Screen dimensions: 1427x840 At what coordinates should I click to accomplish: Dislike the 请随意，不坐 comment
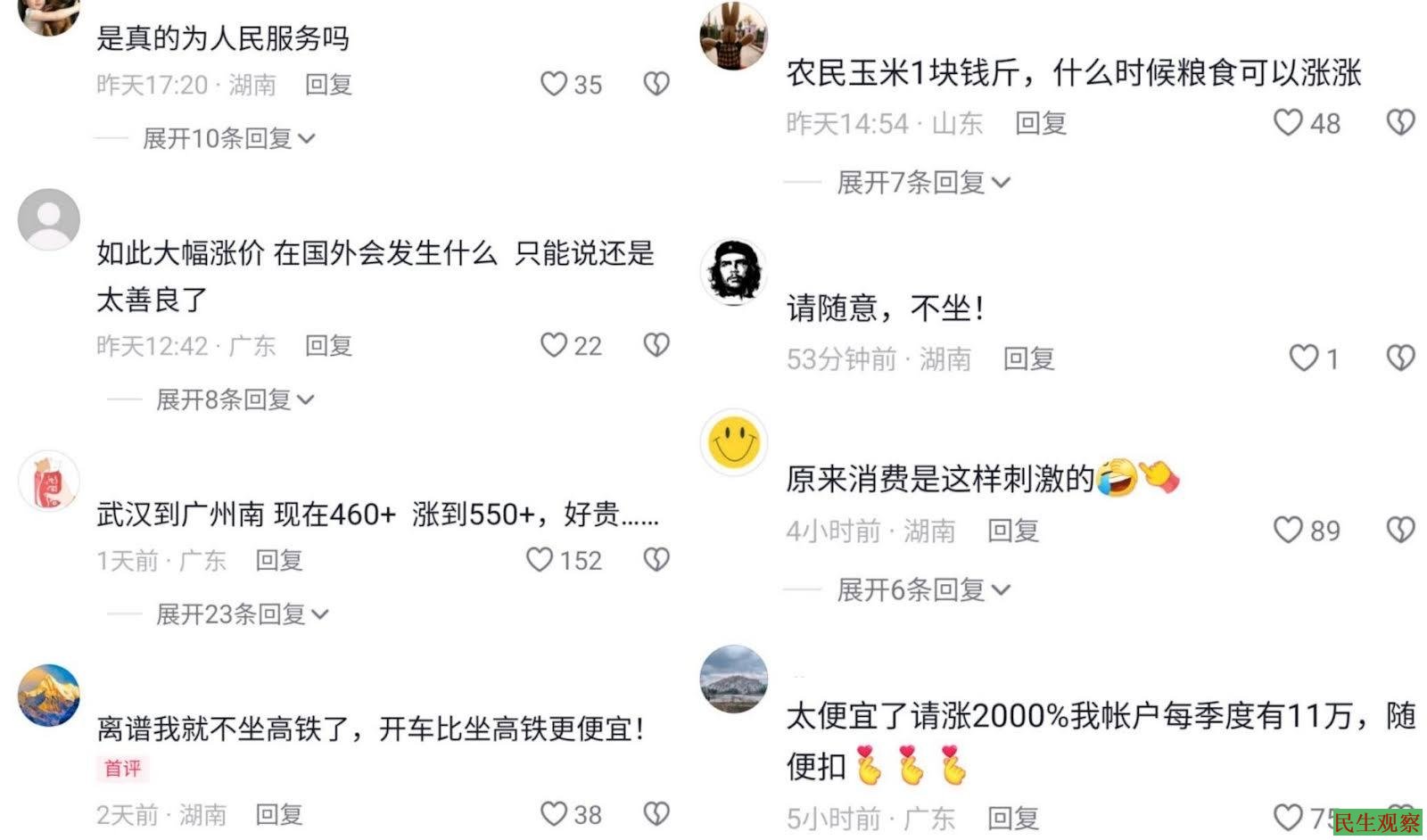pyautogui.click(x=1400, y=358)
